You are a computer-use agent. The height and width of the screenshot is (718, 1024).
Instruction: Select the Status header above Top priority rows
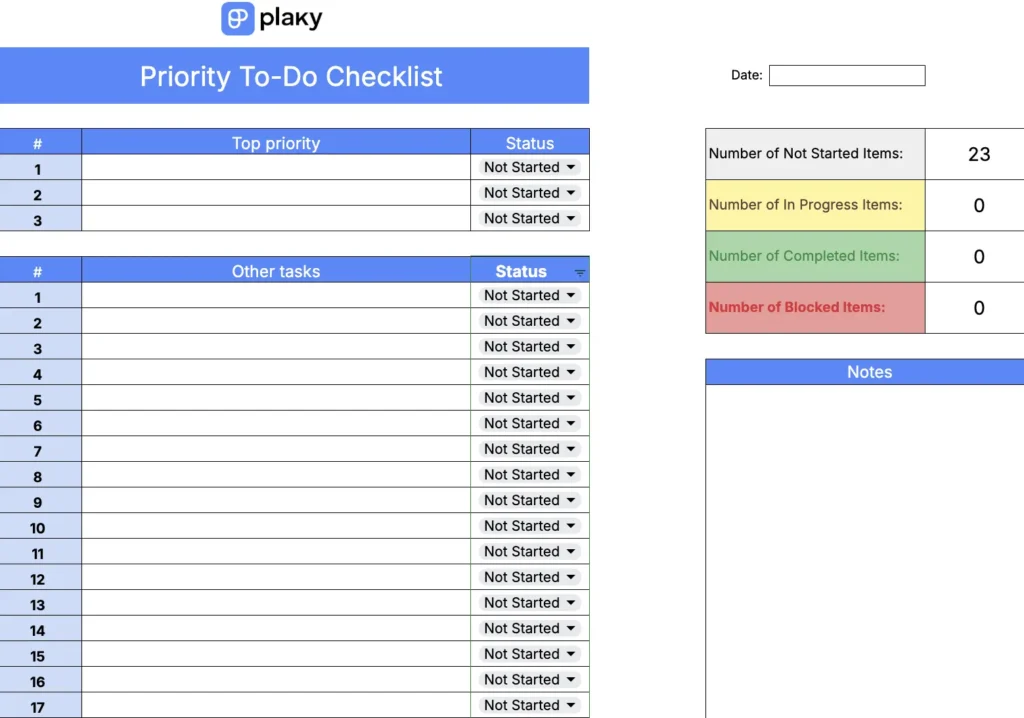click(530, 142)
